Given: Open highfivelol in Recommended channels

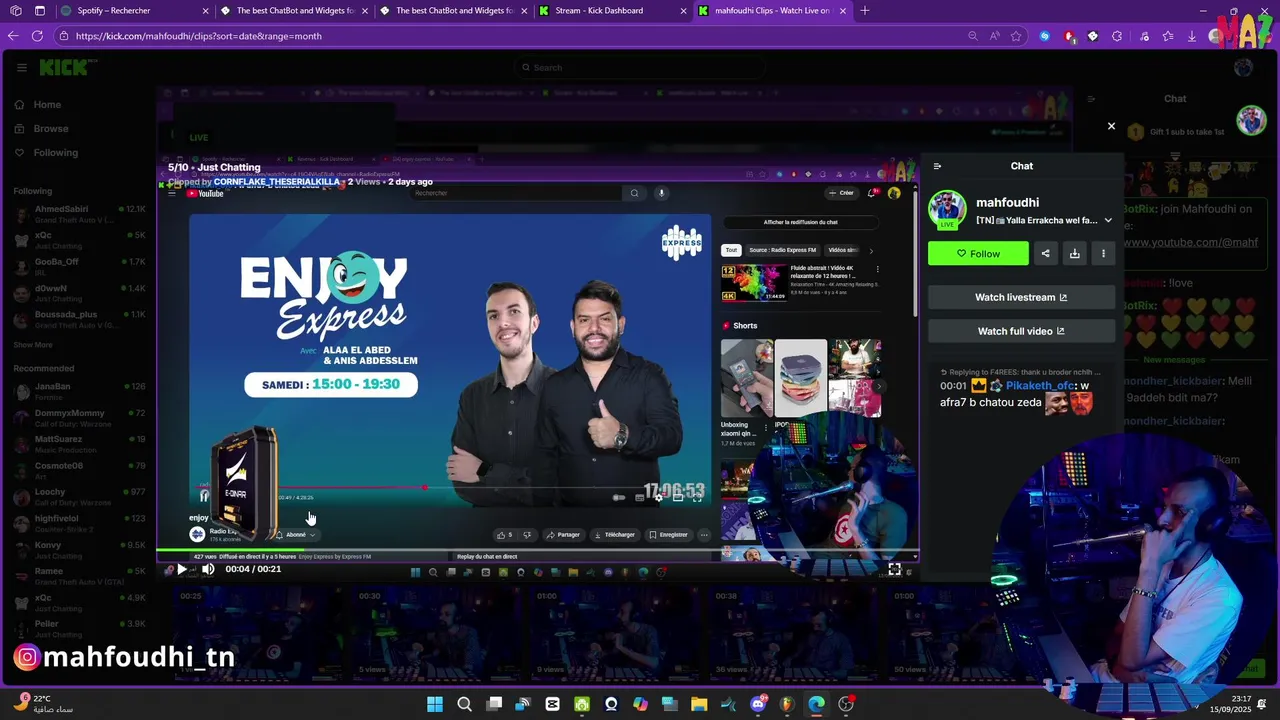Looking at the screenshot, I should pos(79,524).
